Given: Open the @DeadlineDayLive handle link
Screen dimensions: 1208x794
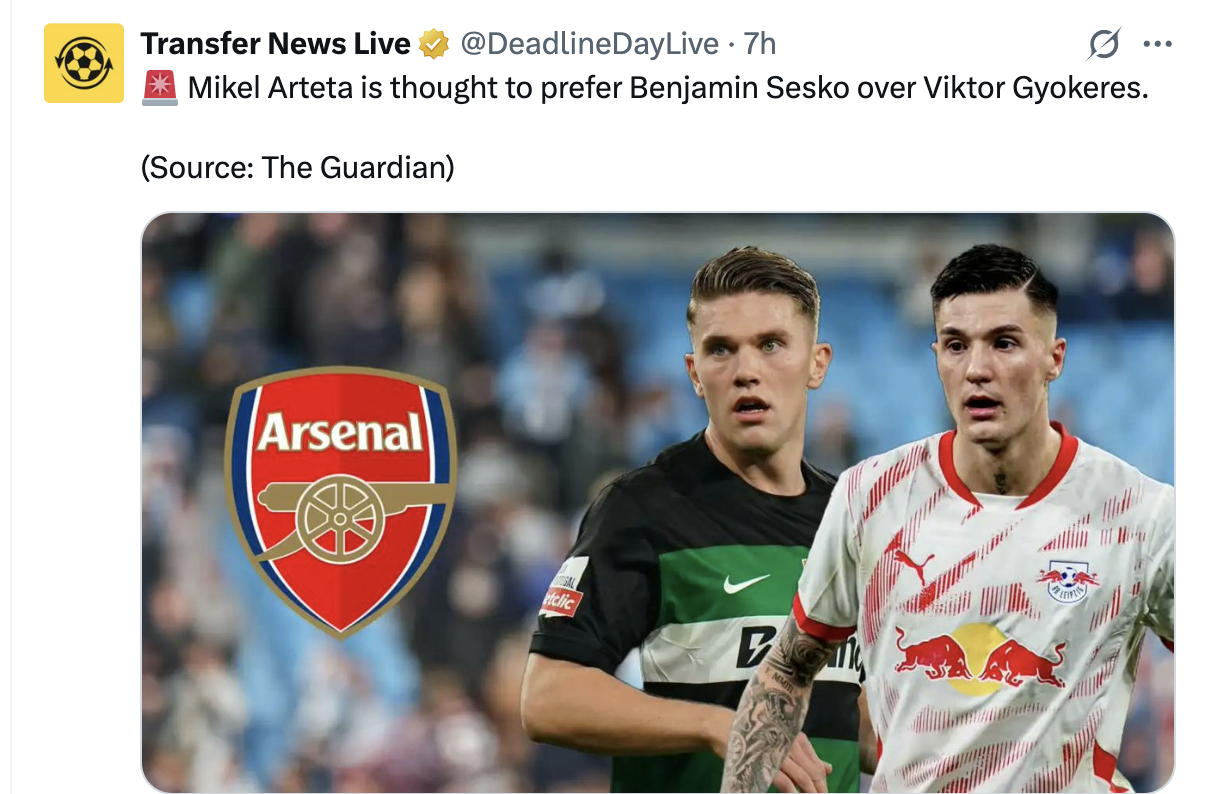Looking at the screenshot, I should tap(589, 44).
